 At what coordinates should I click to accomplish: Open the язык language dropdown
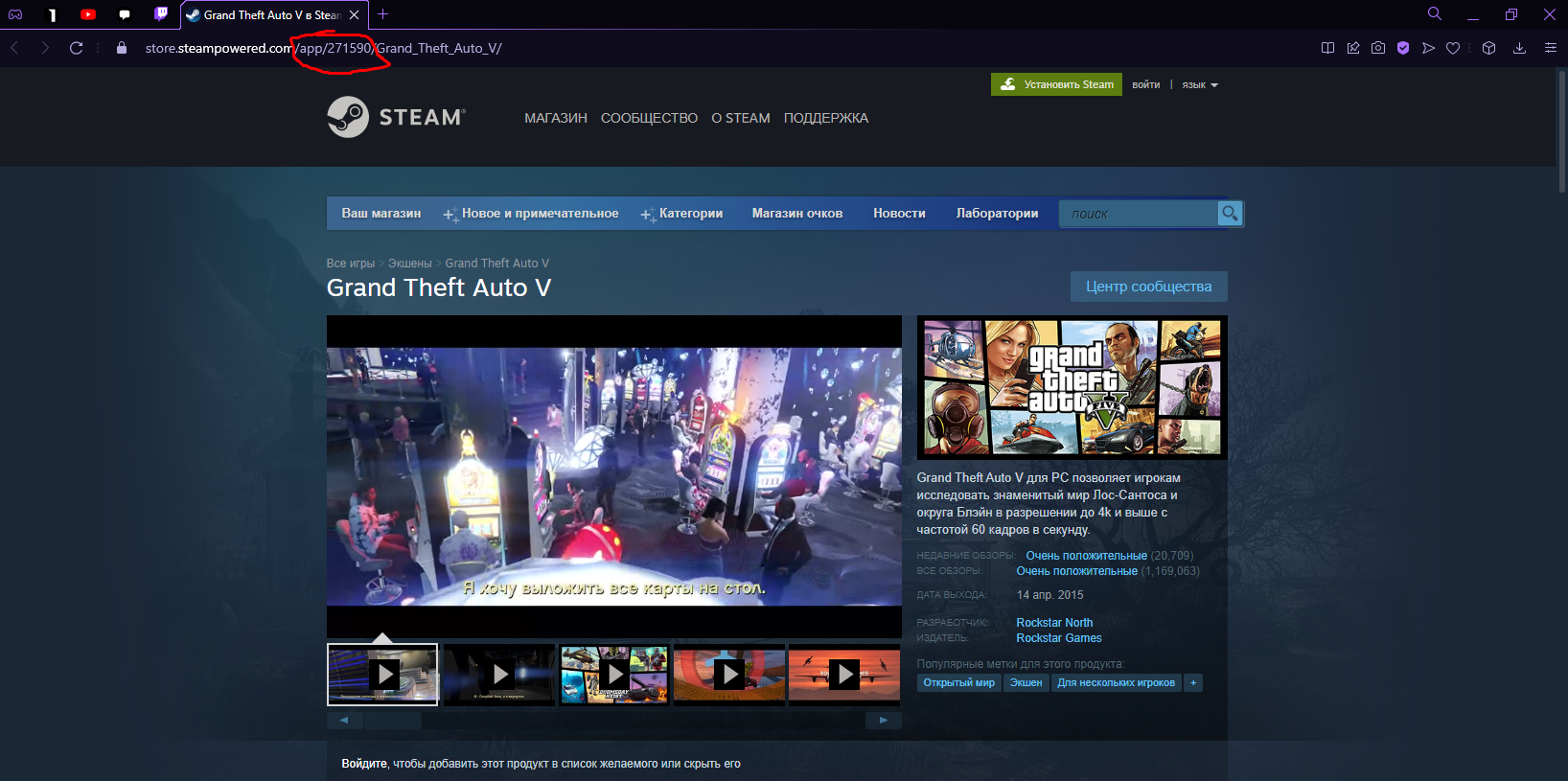pyautogui.click(x=1200, y=85)
